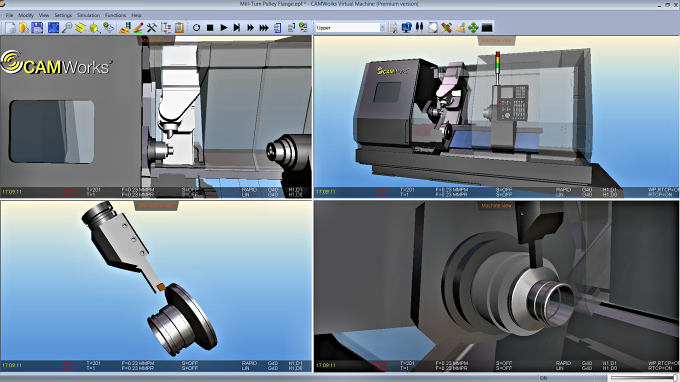Click the green checkmark gear icon

click(x=108, y=28)
